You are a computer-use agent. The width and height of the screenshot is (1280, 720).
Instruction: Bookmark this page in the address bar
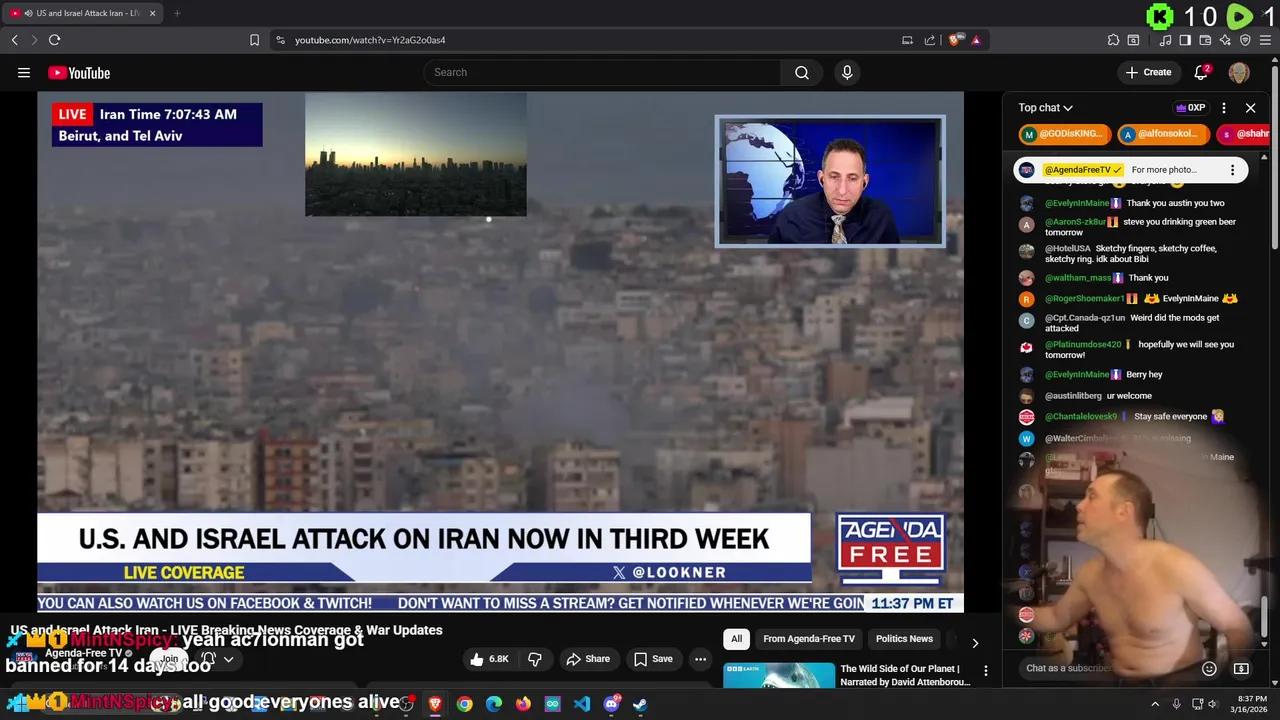coord(254,40)
